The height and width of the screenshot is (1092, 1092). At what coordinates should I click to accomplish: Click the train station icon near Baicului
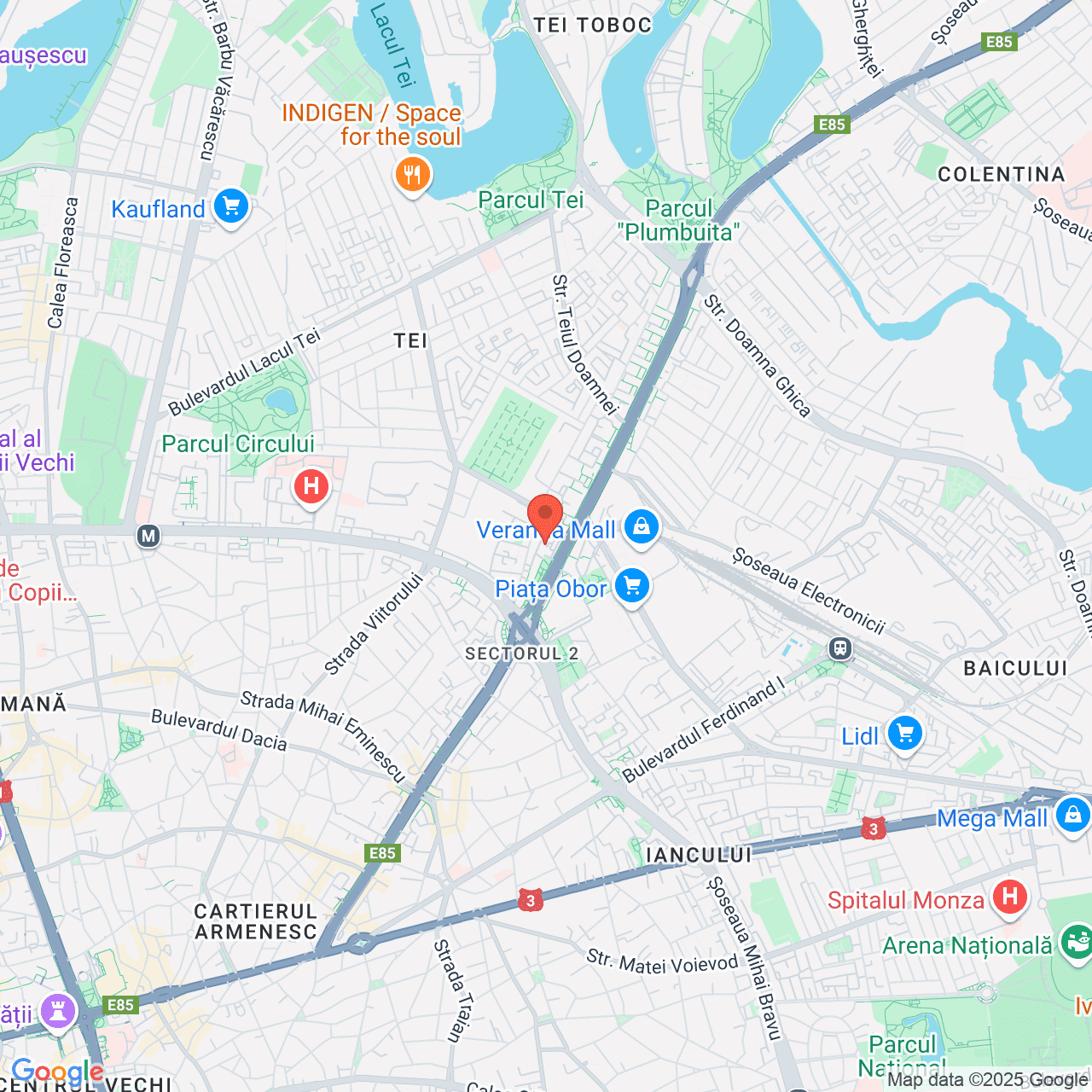(840, 649)
